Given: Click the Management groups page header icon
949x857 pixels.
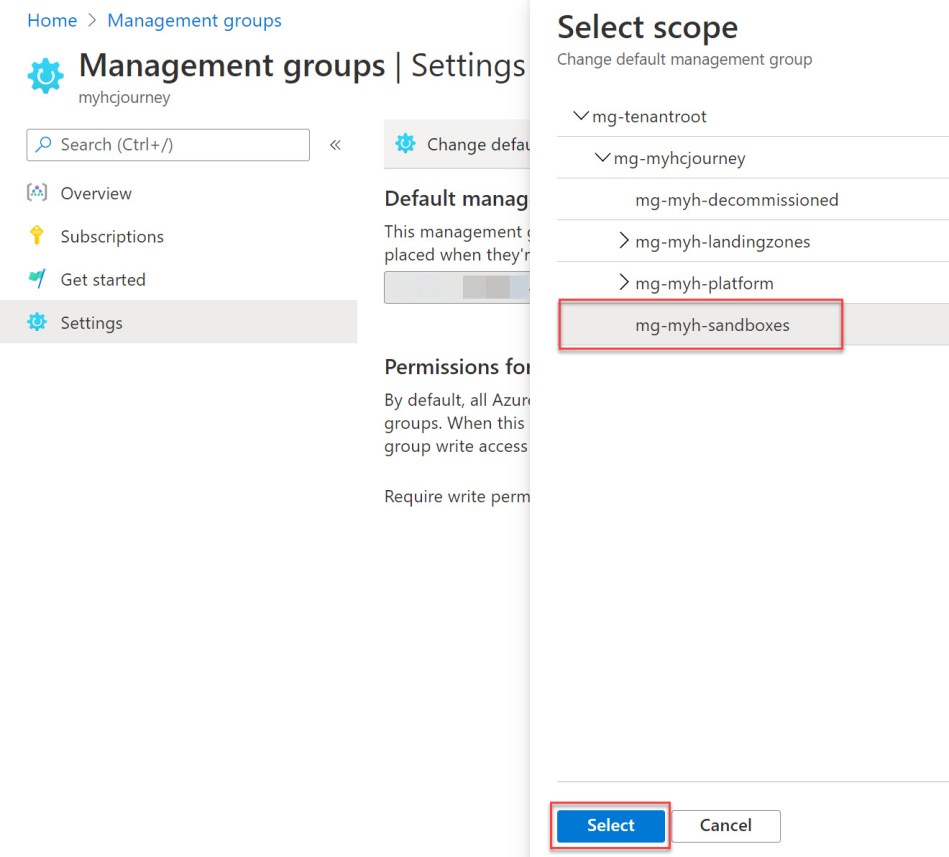Looking at the screenshot, I should (x=44, y=75).
